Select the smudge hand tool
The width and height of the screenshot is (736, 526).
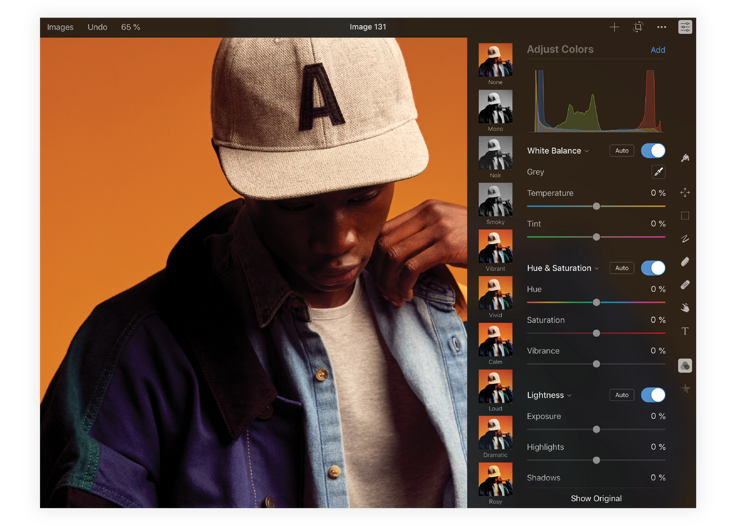[x=685, y=308]
